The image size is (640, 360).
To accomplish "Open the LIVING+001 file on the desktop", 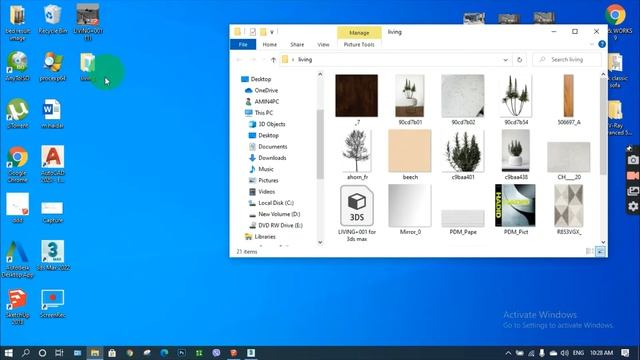I will [88, 22].
